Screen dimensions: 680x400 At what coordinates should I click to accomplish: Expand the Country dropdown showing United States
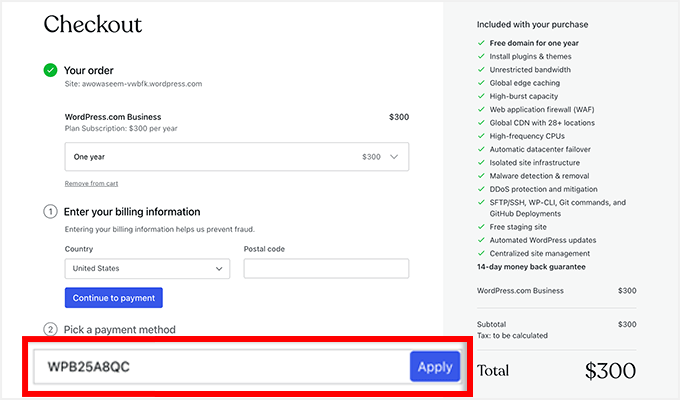tap(146, 269)
